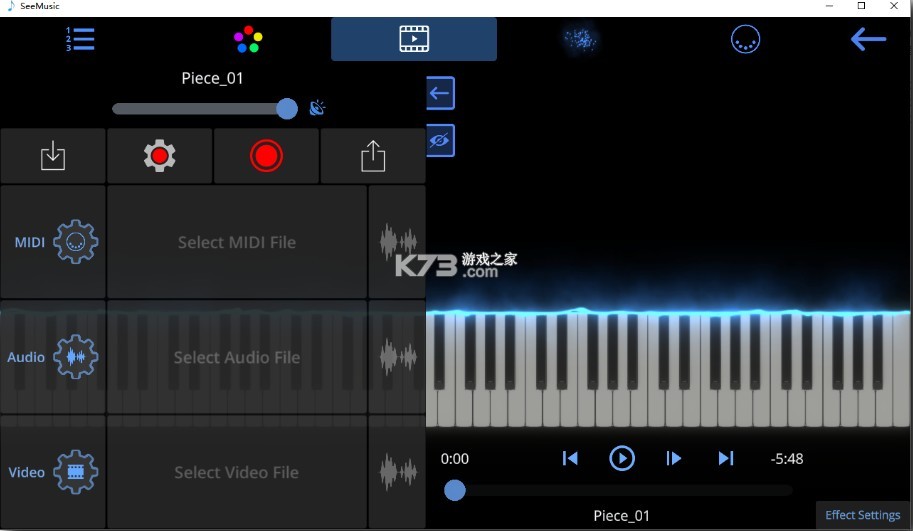Click the top-right blue back arrow
Image resolution: width=913 pixels, height=531 pixels.
tap(868, 39)
